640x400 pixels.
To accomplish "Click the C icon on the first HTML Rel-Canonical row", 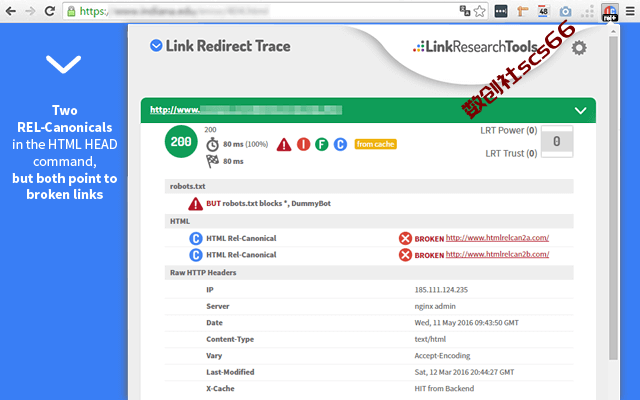I will [196, 238].
